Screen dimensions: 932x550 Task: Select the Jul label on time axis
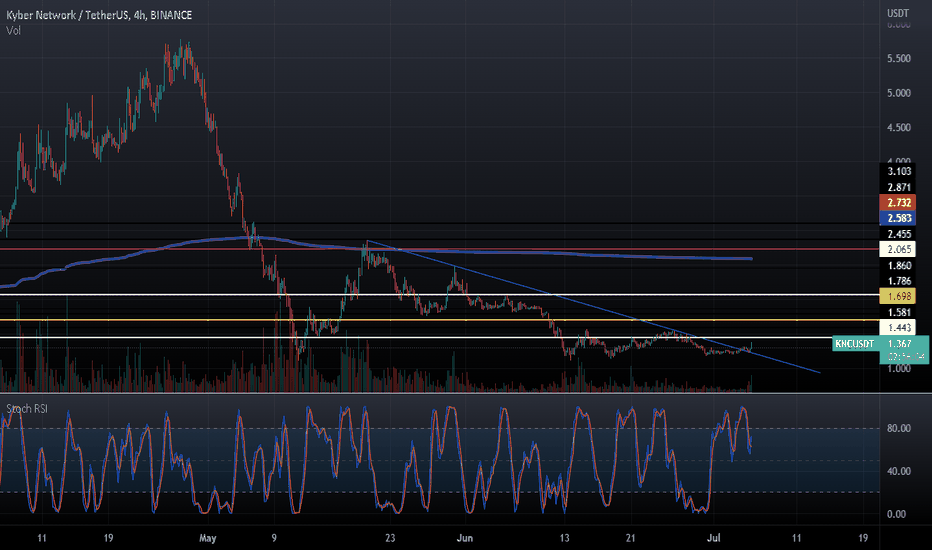pos(714,538)
